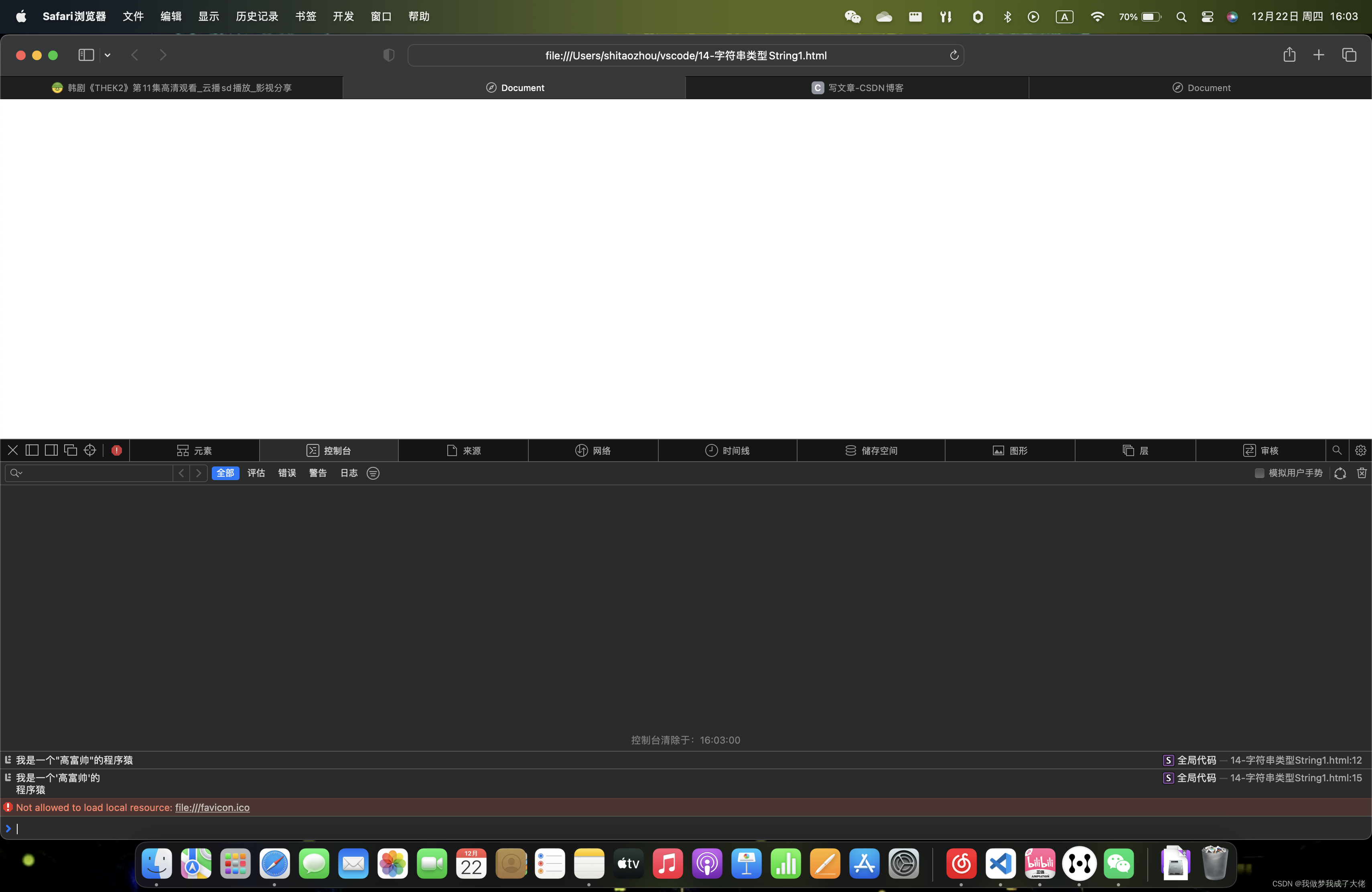The height and width of the screenshot is (892, 1372).
Task: Open the 文件 menu
Action: pos(133,16)
